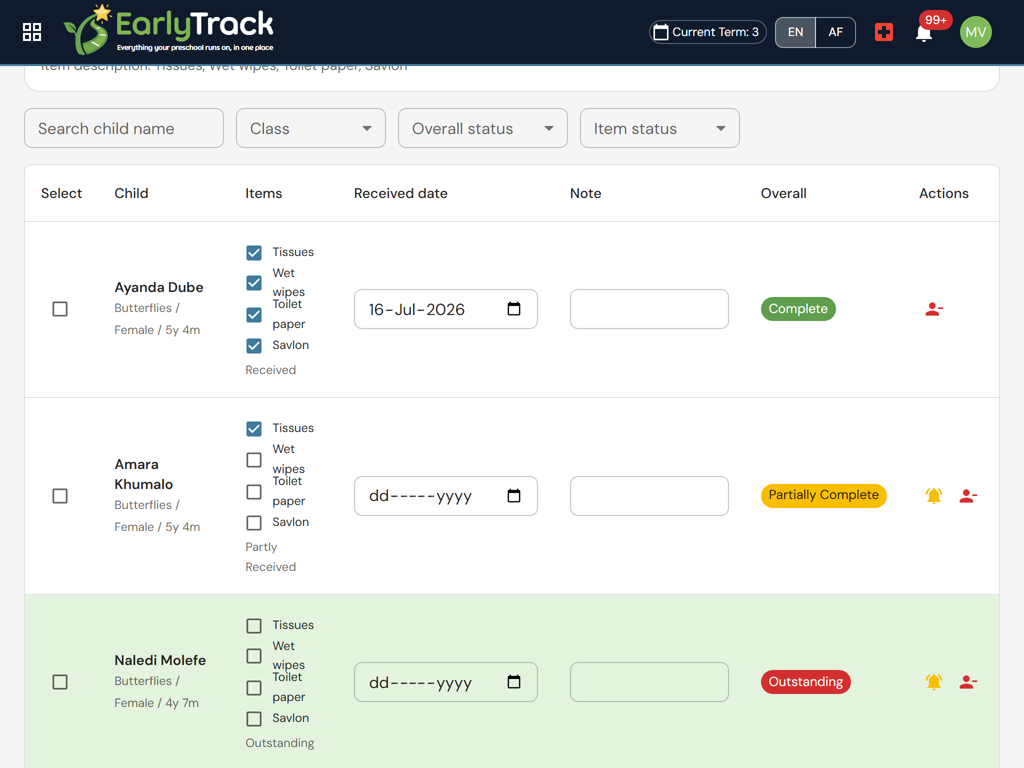Click the Search child name field
The height and width of the screenshot is (768, 1024).
tap(124, 128)
